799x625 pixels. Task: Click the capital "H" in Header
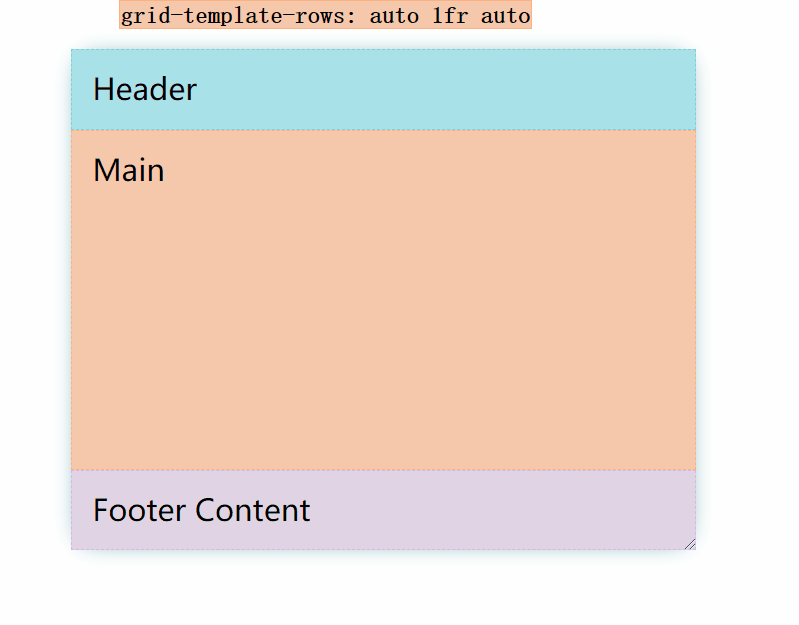tap(102, 90)
